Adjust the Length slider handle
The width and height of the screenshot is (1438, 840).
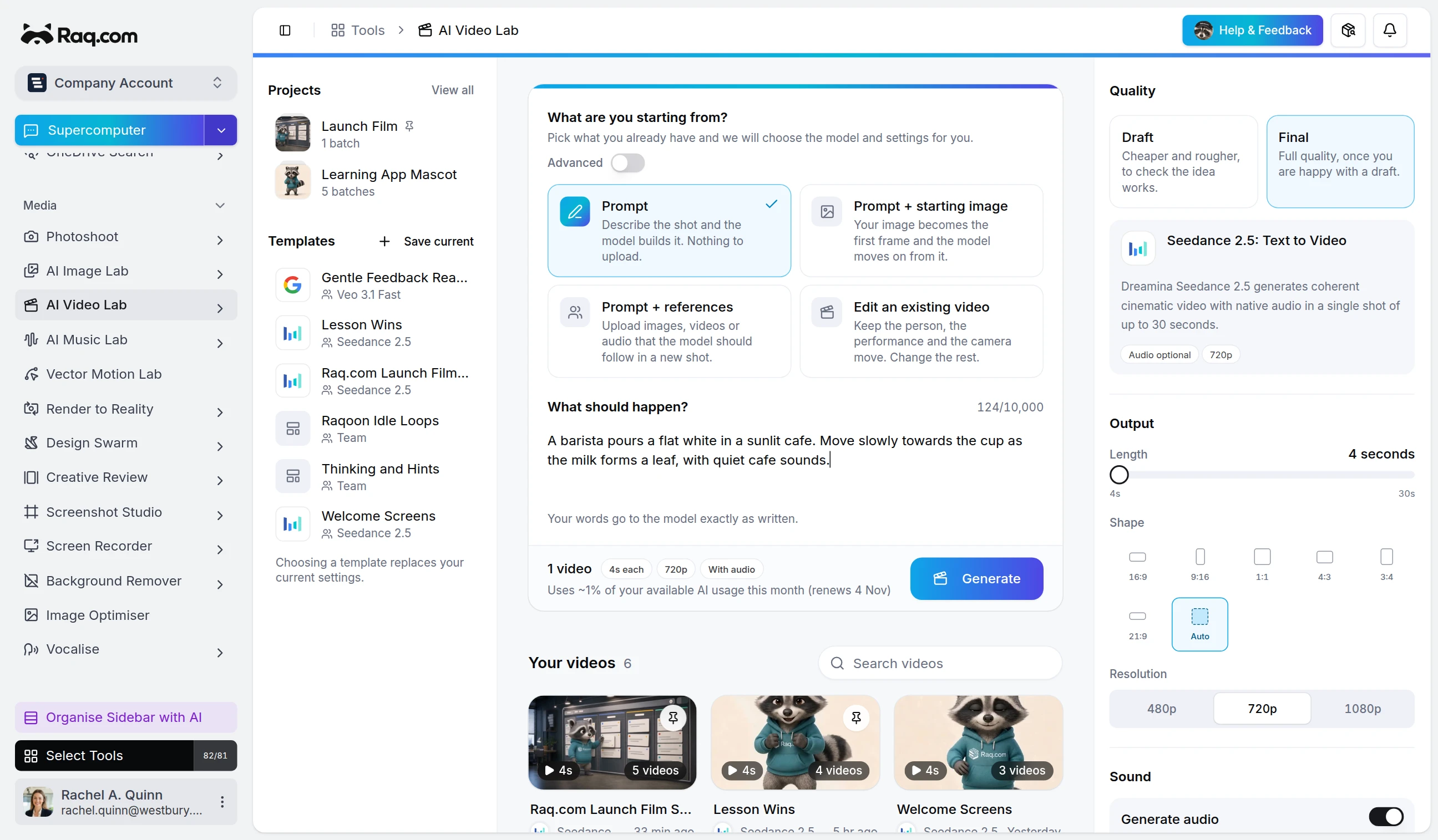click(1118, 475)
